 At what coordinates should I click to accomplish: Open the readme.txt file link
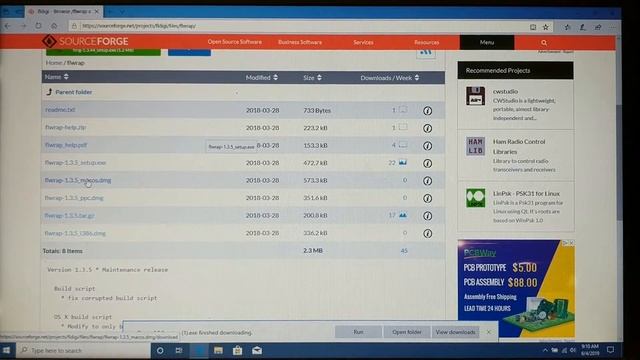[x=60, y=110]
